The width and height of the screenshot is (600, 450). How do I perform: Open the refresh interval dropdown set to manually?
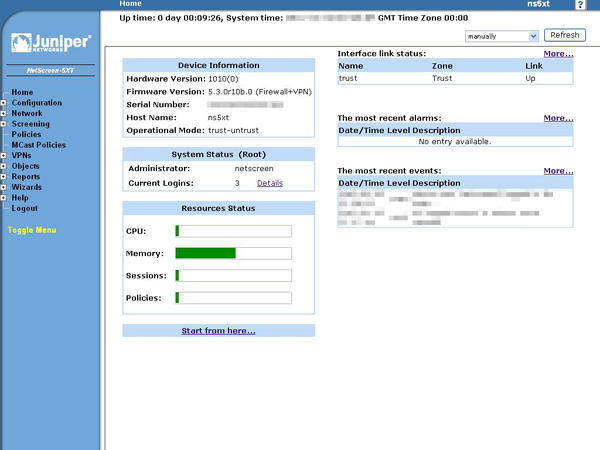click(x=502, y=36)
